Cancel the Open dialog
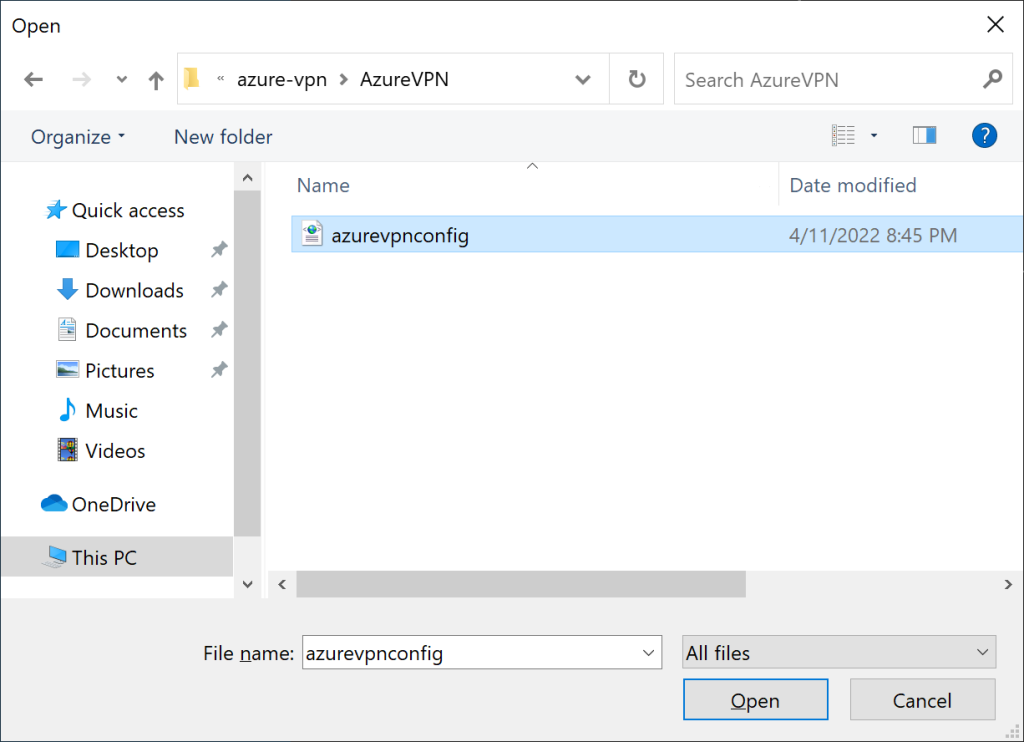Viewport: 1024px width, 742px height. [x=922, y=700]
